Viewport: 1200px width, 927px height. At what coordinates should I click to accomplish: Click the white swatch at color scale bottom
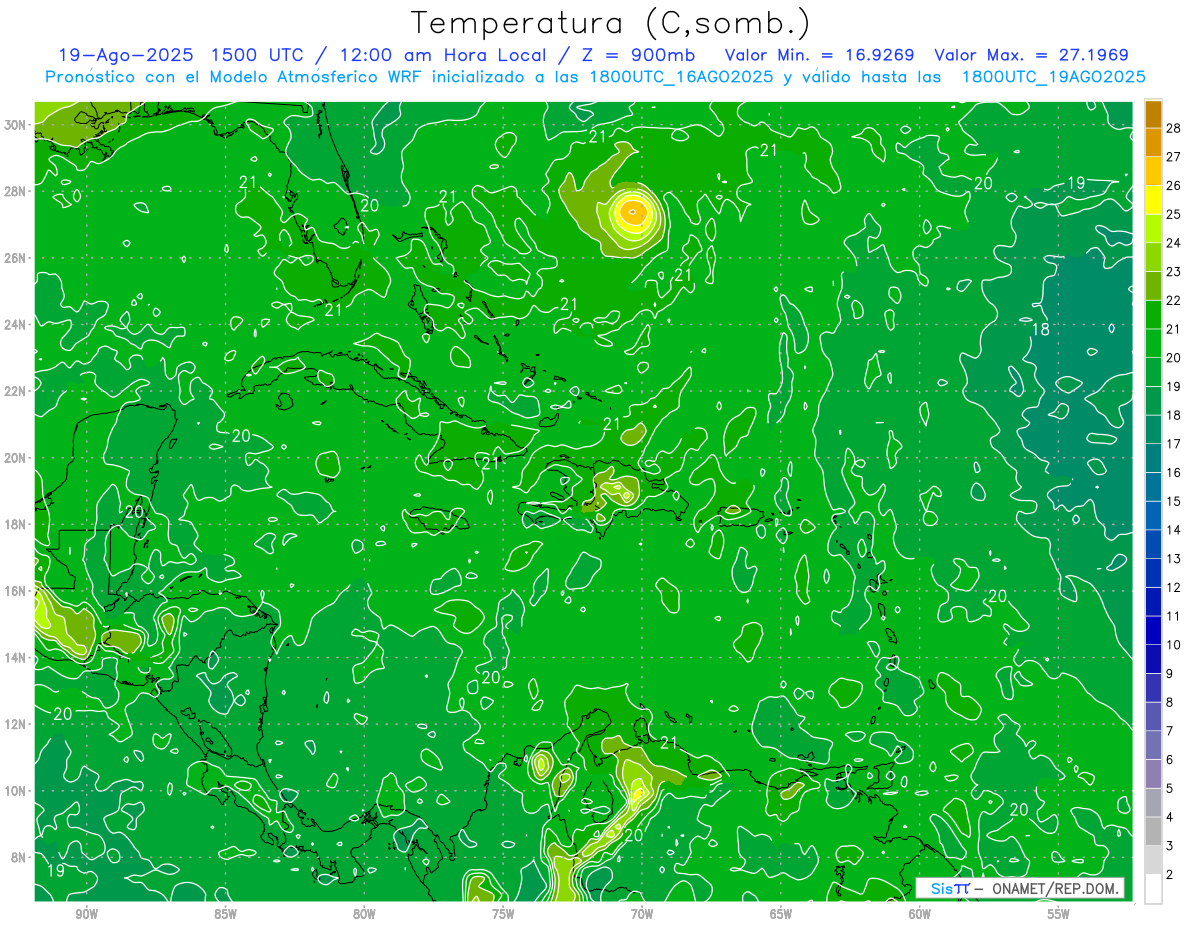tap(1153, 888)
